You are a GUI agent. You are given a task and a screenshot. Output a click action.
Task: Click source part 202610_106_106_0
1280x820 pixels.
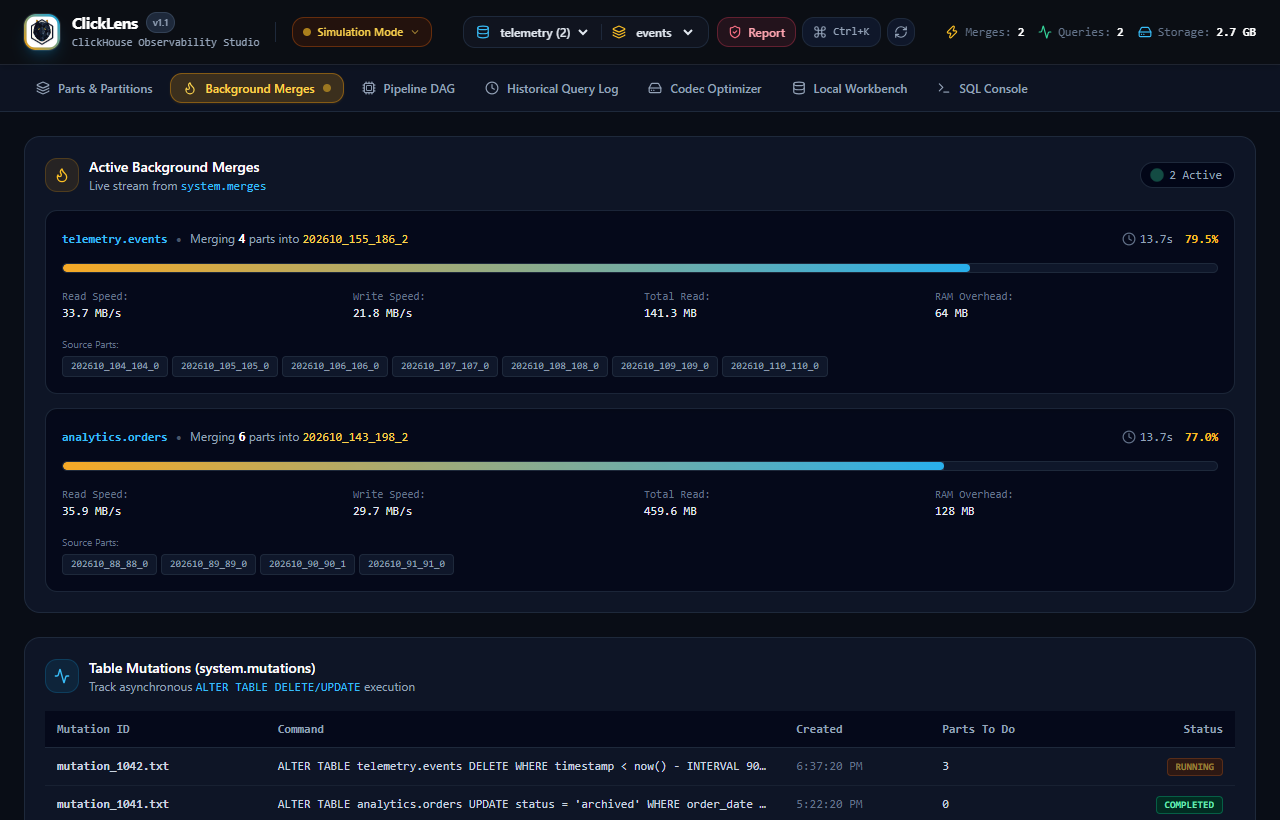click(335, 366)
